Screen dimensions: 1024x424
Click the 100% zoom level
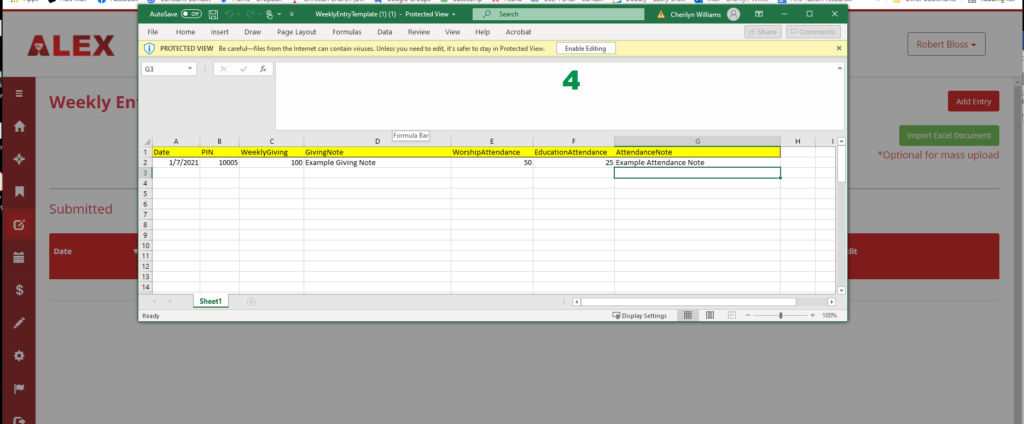[x=829, y=316]
